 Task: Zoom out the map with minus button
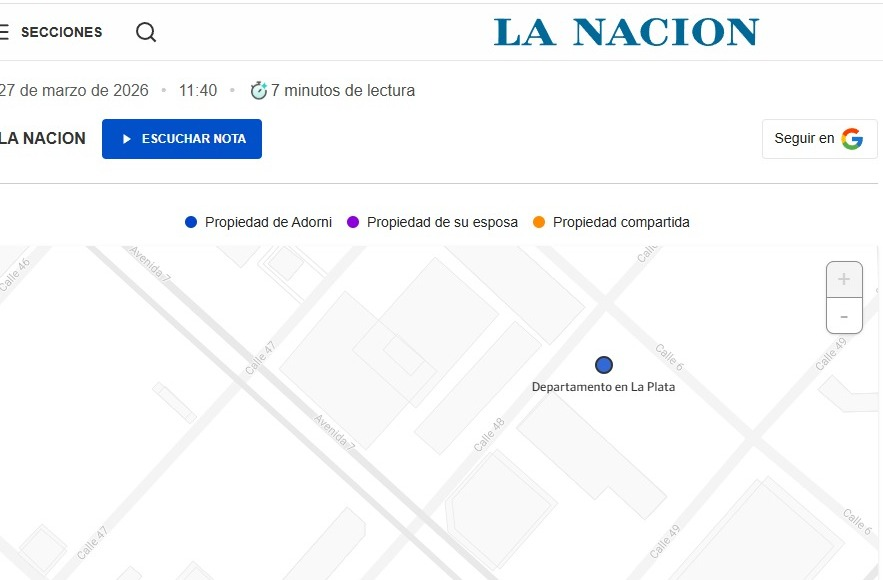844,316
